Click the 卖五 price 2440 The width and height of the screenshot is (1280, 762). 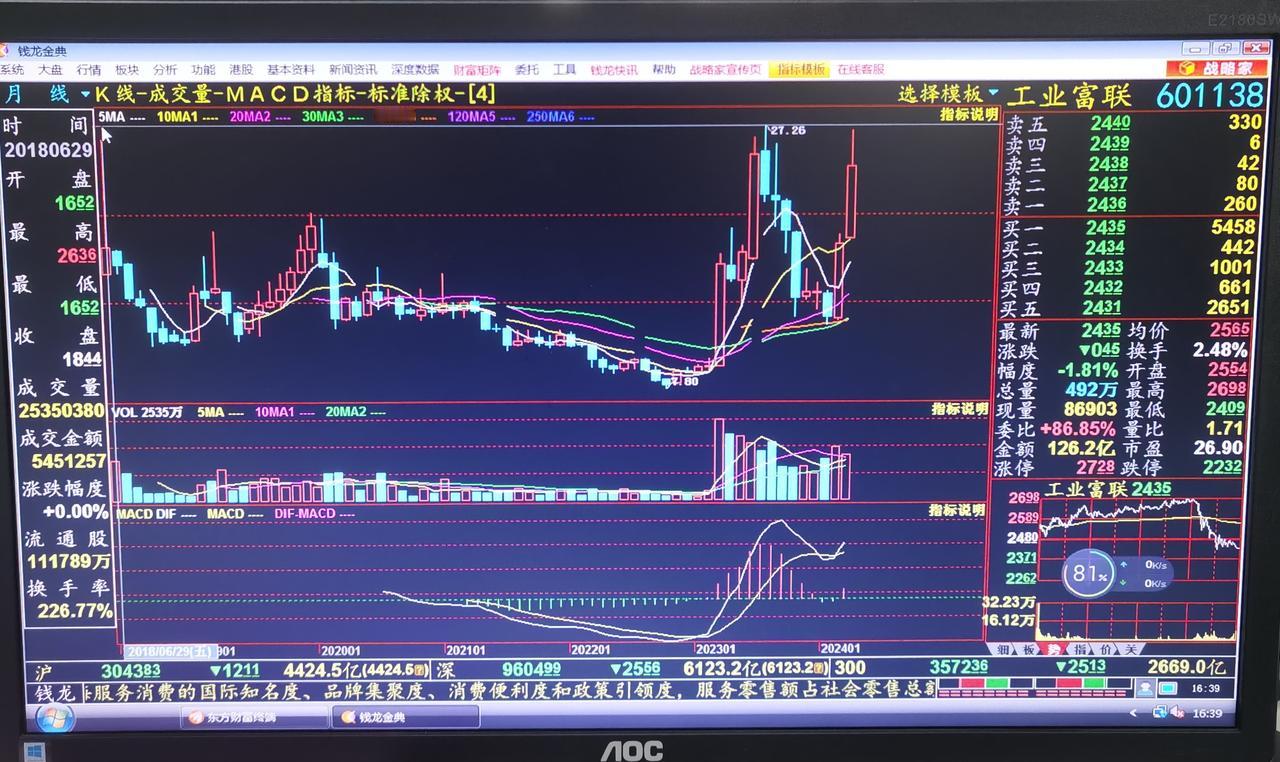1109,123
